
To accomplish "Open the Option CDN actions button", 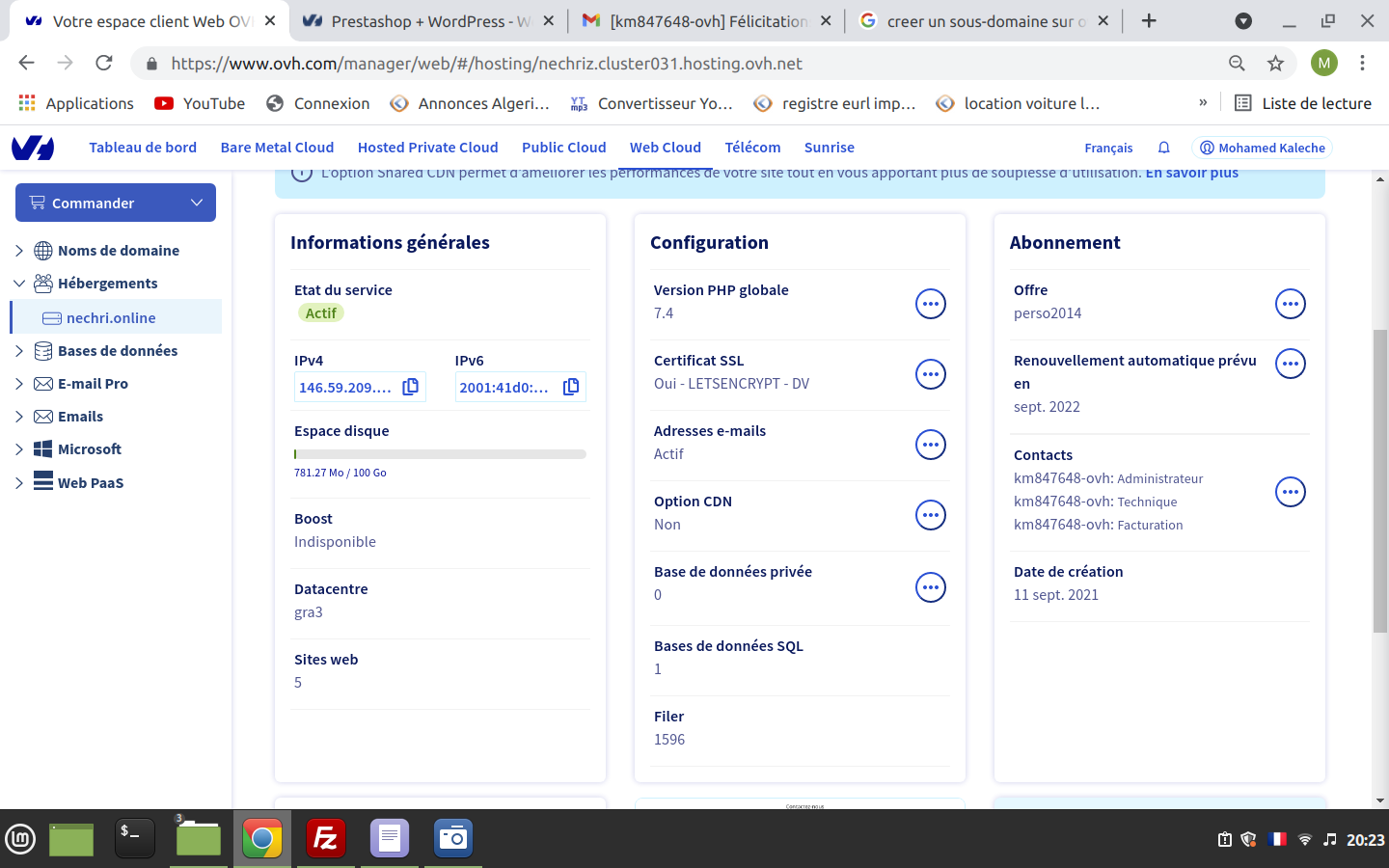I will 931,515.
